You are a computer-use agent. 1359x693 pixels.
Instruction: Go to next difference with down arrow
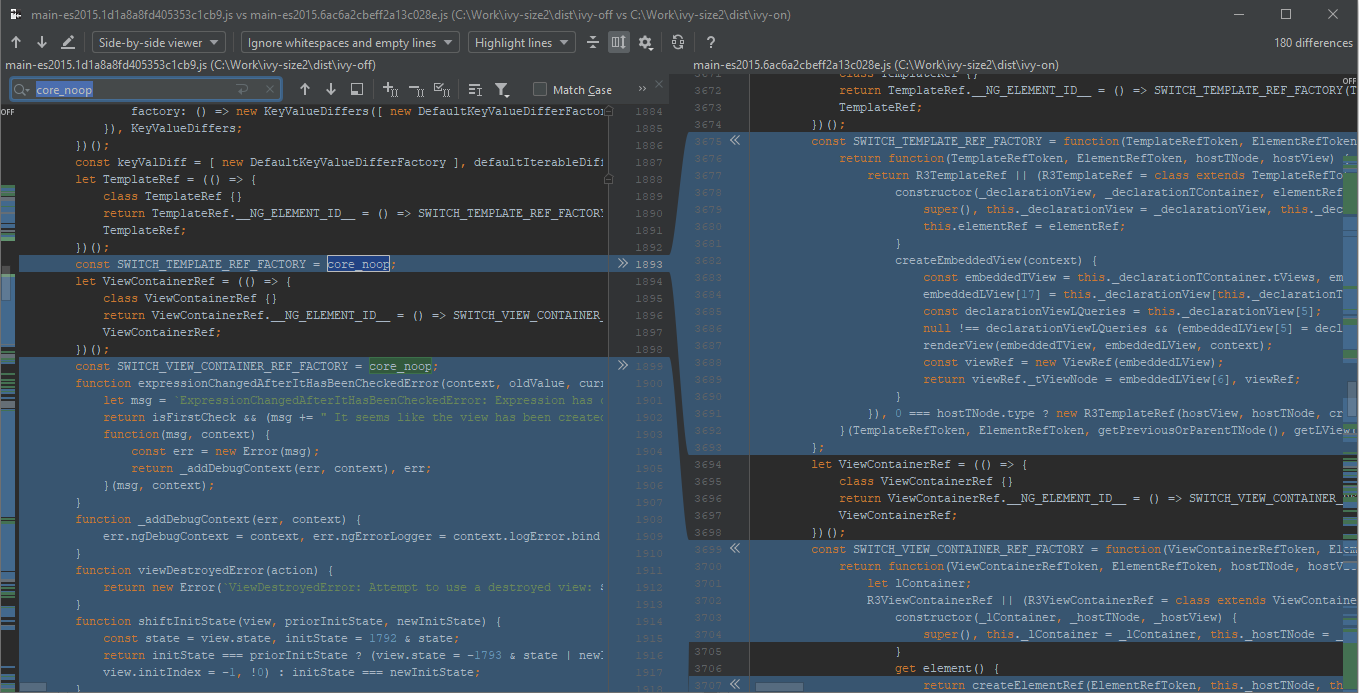pos(42,43)
